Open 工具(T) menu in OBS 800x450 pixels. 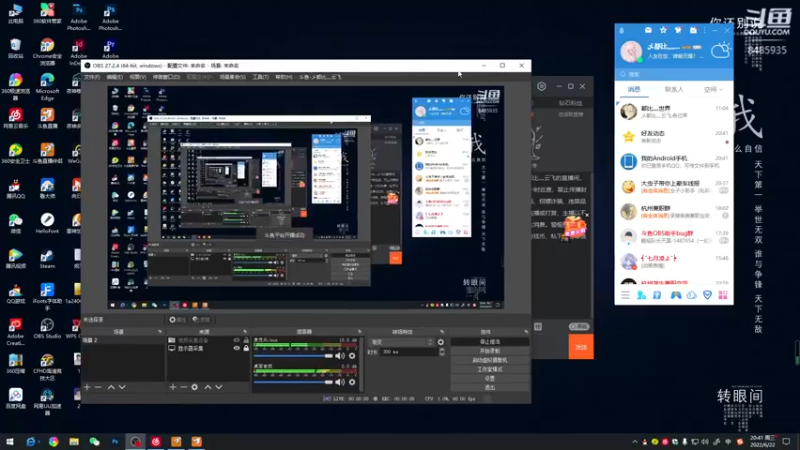click(260, 77)
